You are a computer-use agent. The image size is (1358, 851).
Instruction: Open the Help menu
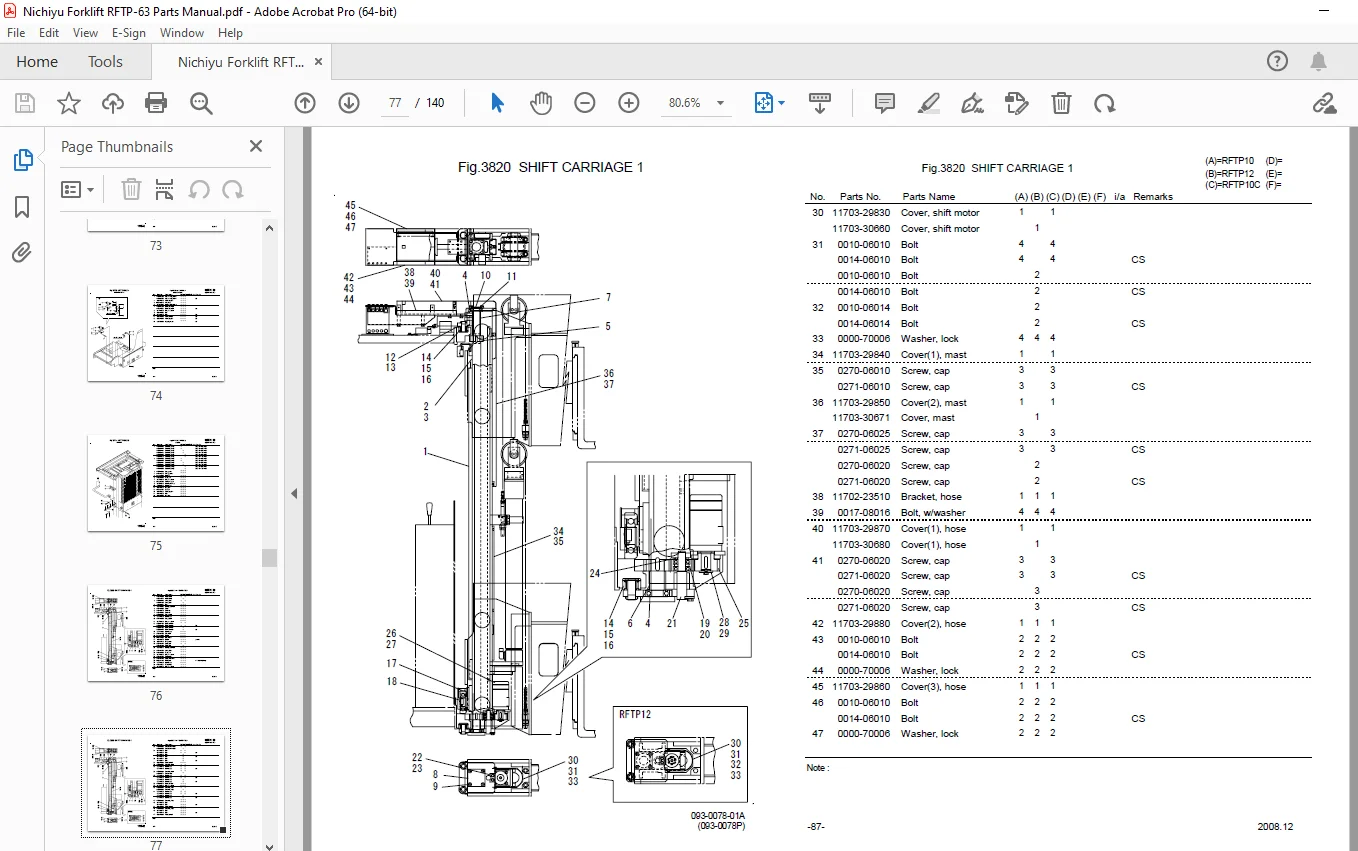click(230, 33)
